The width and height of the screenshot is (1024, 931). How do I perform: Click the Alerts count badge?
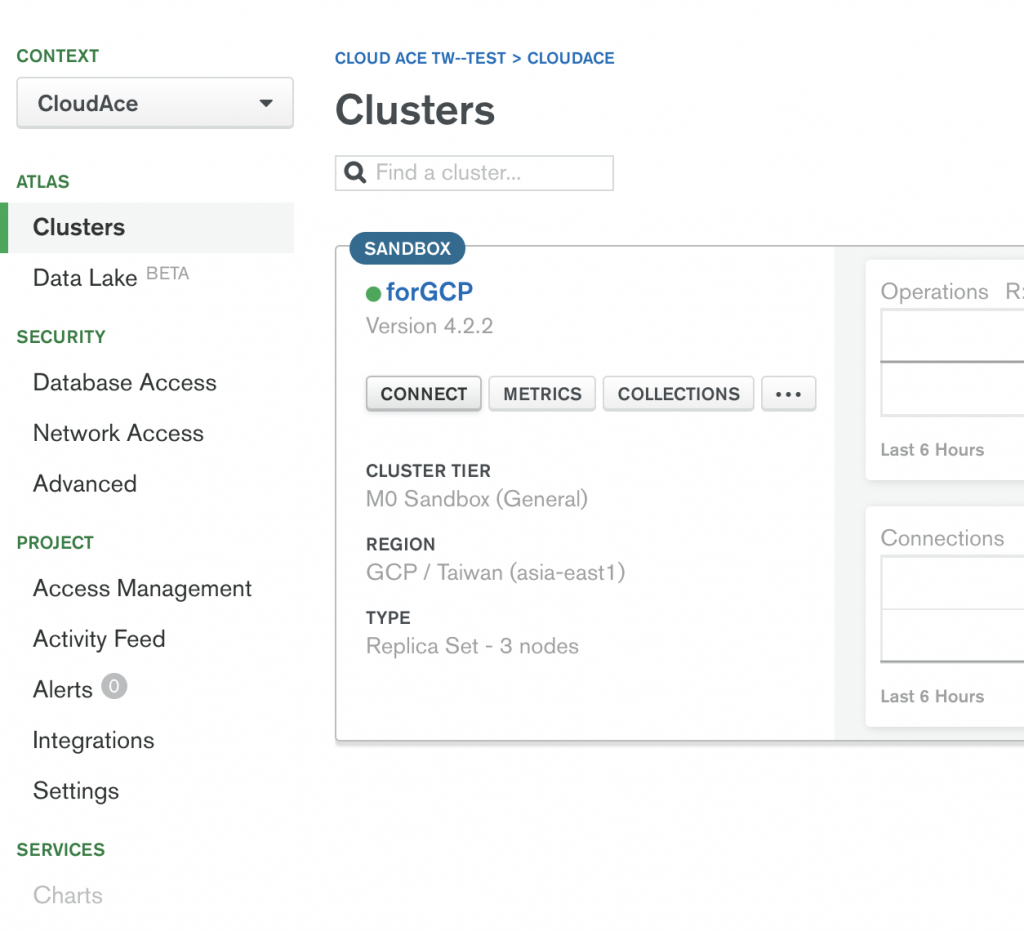[x=114, y=686]
